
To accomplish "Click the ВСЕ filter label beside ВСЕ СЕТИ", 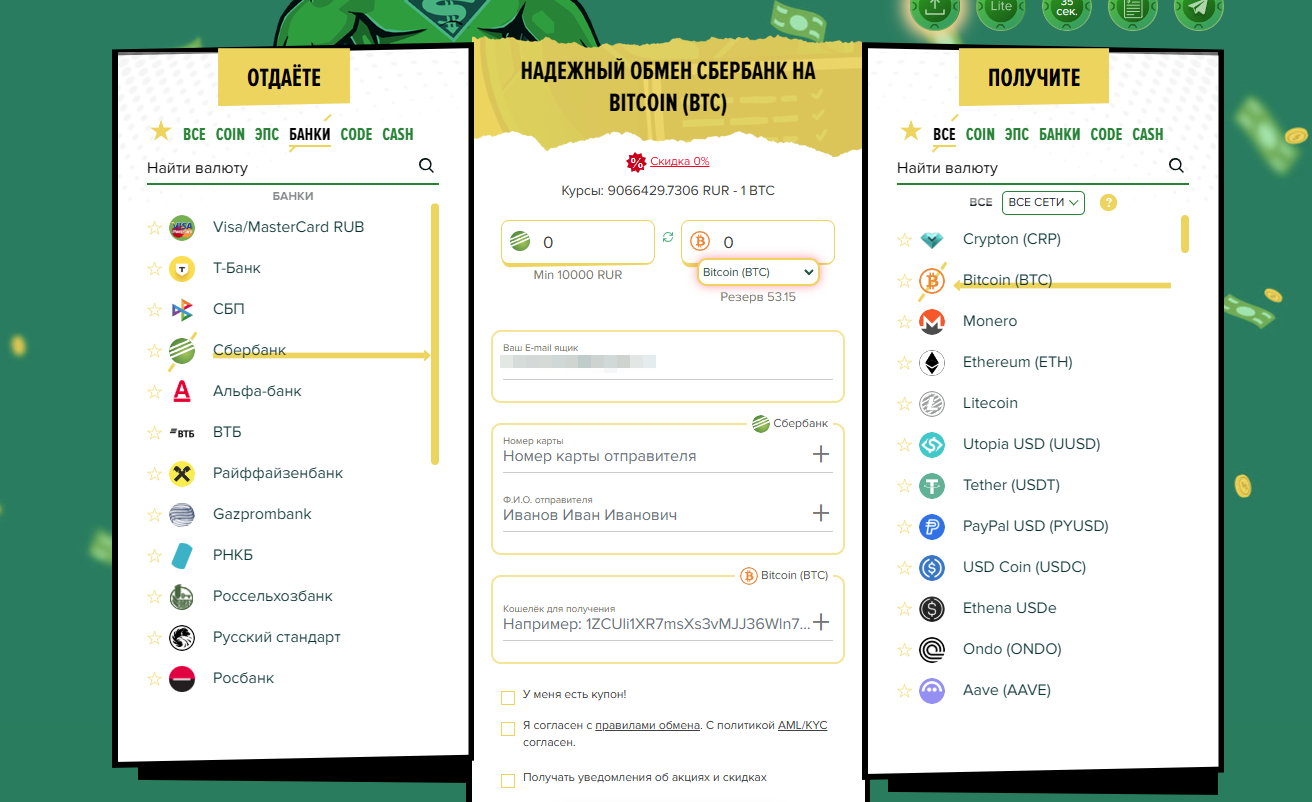I will pos(981,202).
